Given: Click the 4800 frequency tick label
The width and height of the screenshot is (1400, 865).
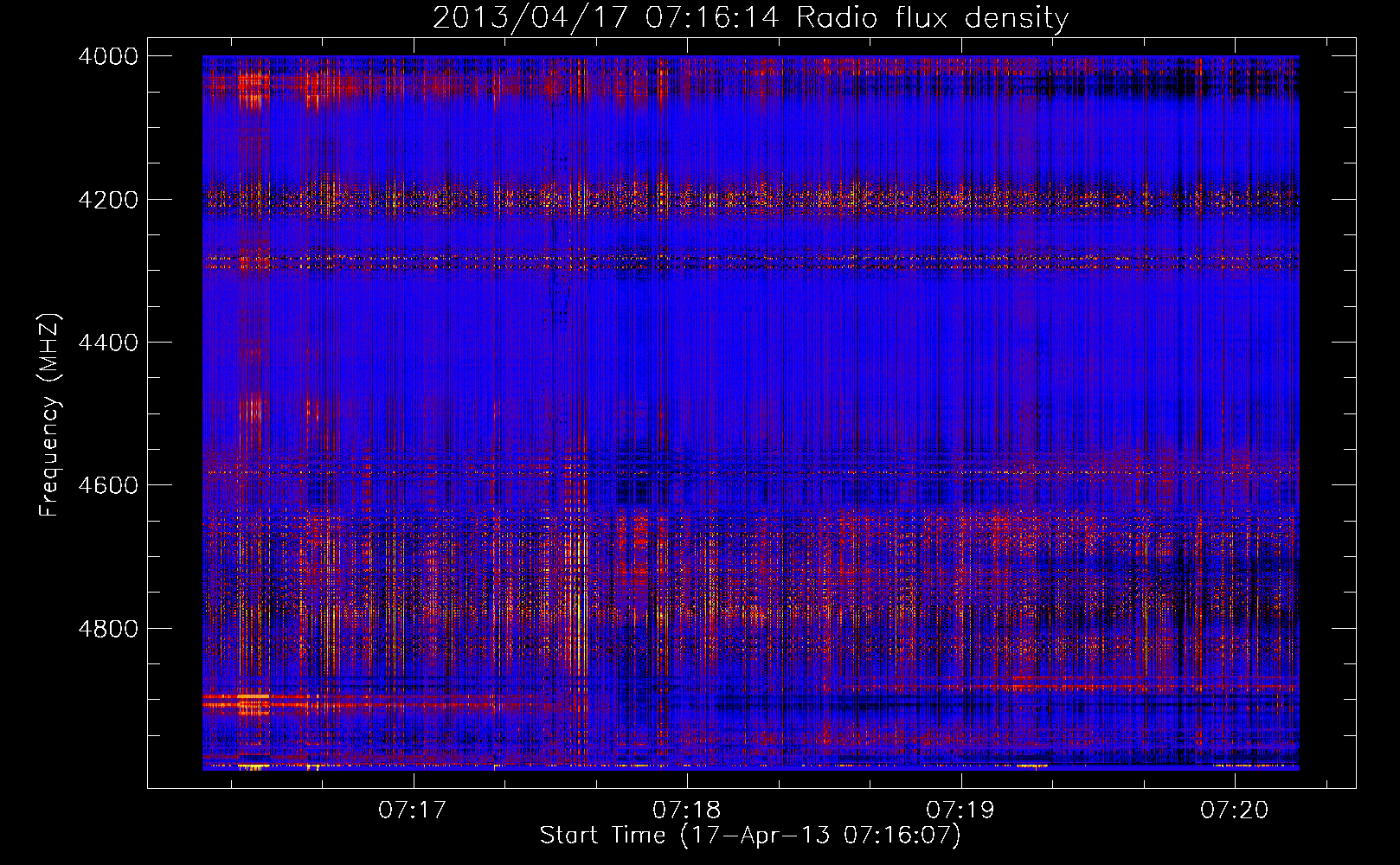Looking at the screenshot, I should point(108,628).
